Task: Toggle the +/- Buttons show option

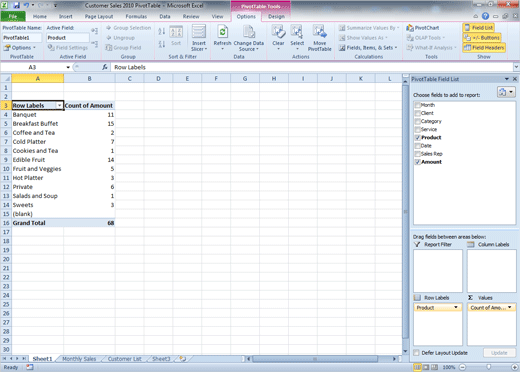Action: click(482, 38)
